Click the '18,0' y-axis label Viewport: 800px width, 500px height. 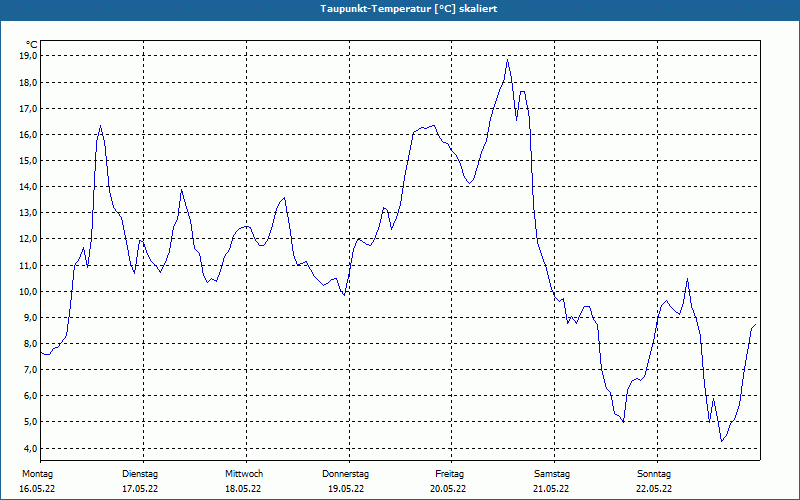28,82
